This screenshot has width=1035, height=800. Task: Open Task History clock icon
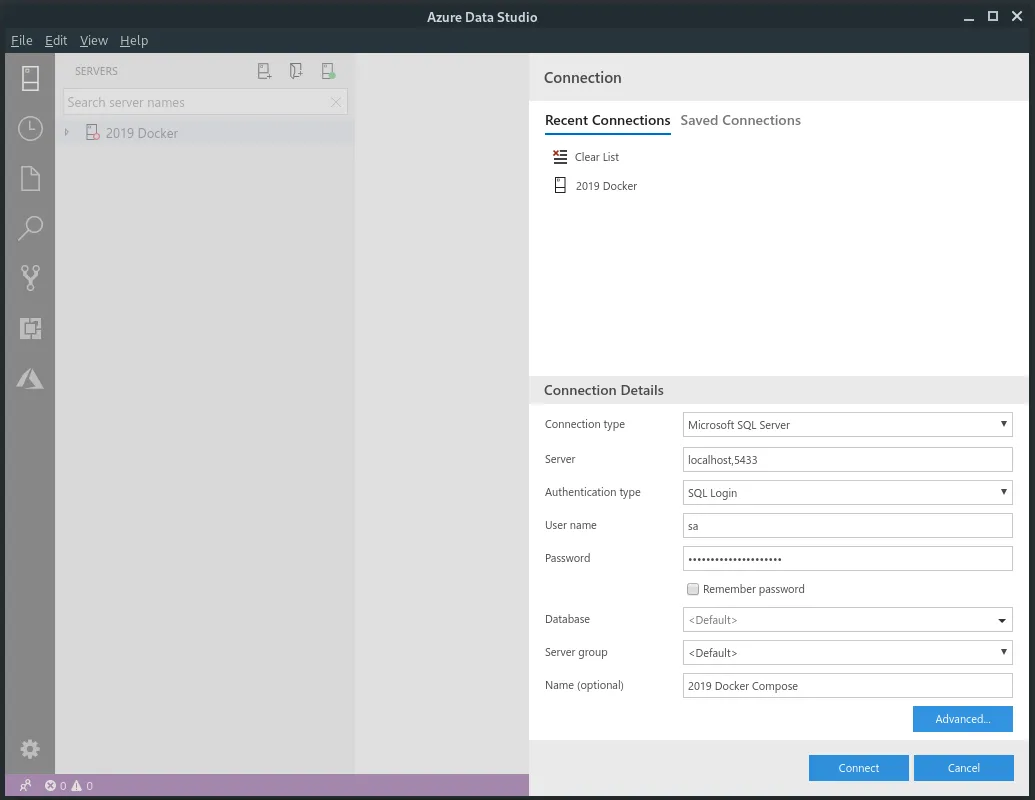[30, 129]
